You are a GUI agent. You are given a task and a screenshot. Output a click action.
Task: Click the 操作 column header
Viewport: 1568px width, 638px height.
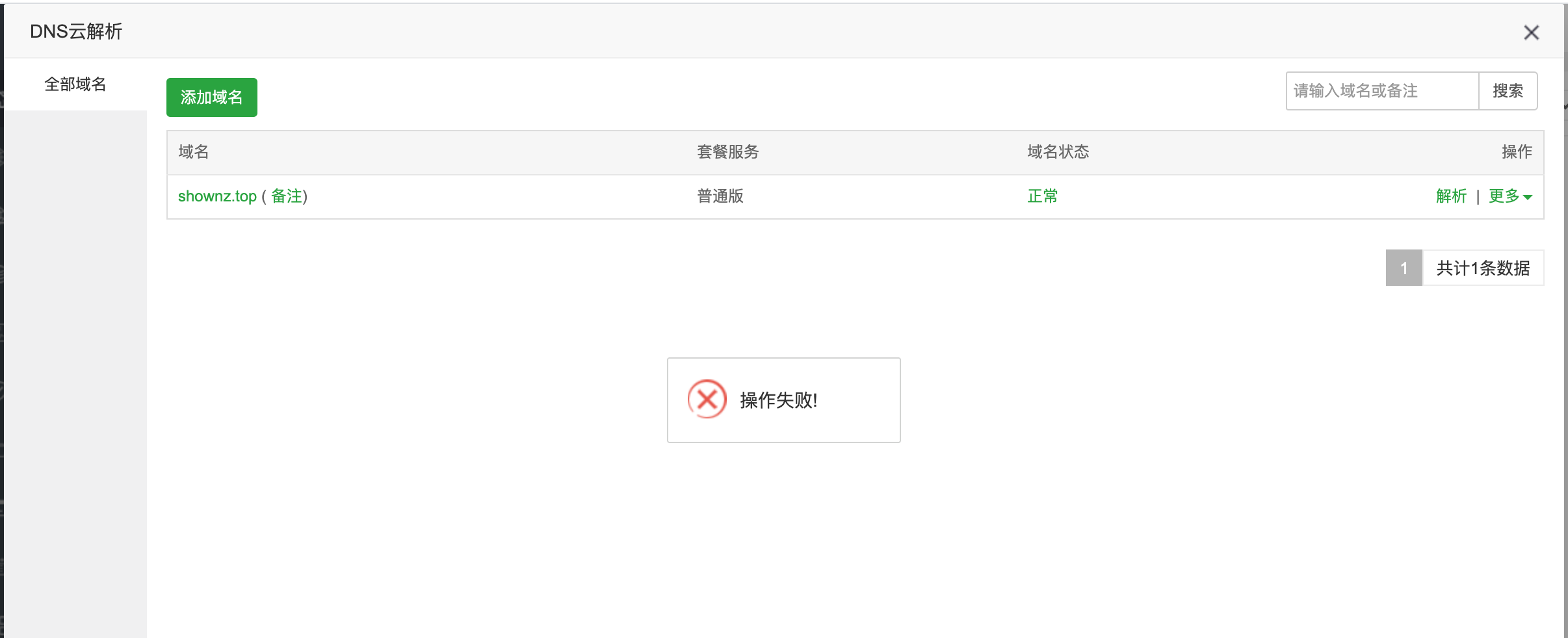pyautogui.click(x=1517, y=152)
